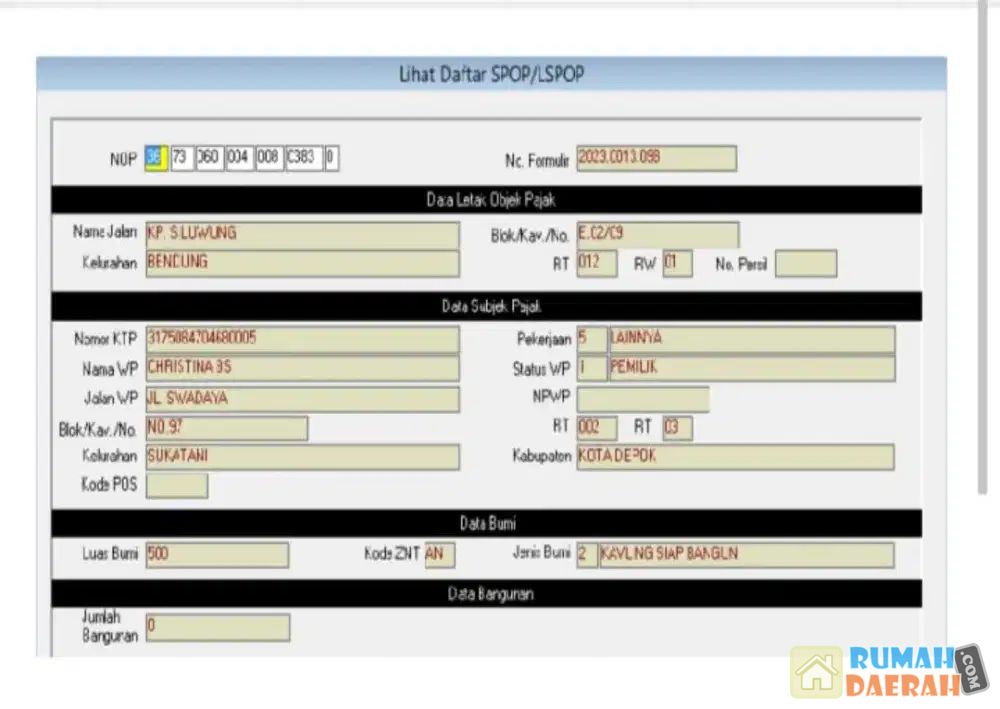Viewport: 1000px width, 709px height.
Task: Select the Status WP field showing PEMILIK
Action: (x=750, y=369)
